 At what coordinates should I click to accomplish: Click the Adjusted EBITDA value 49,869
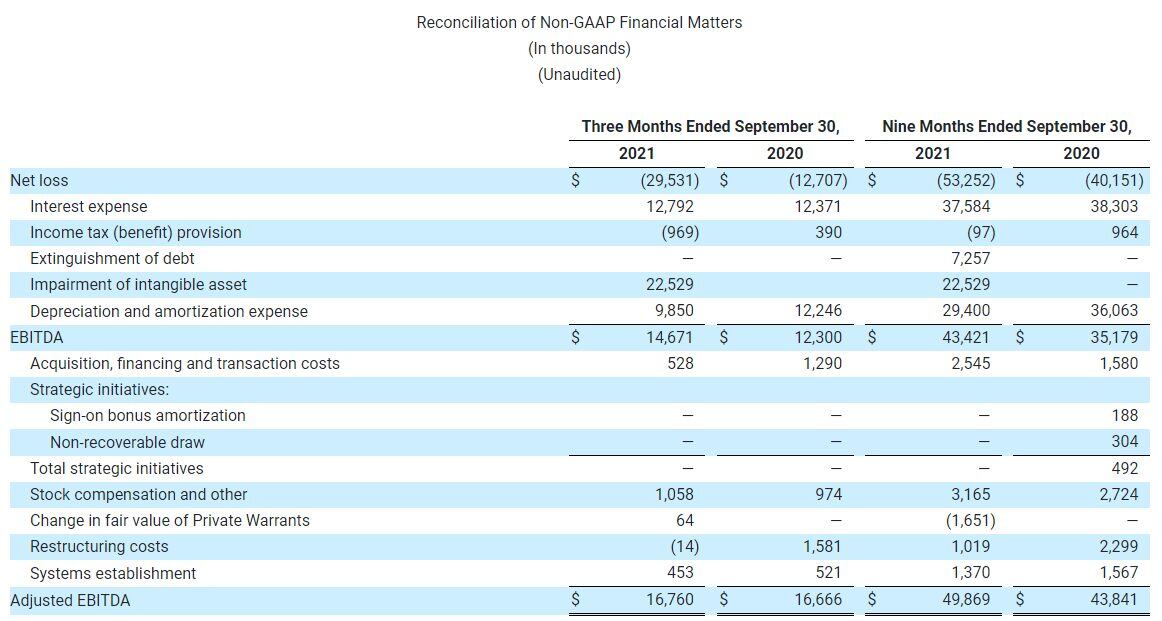[965, 599]
